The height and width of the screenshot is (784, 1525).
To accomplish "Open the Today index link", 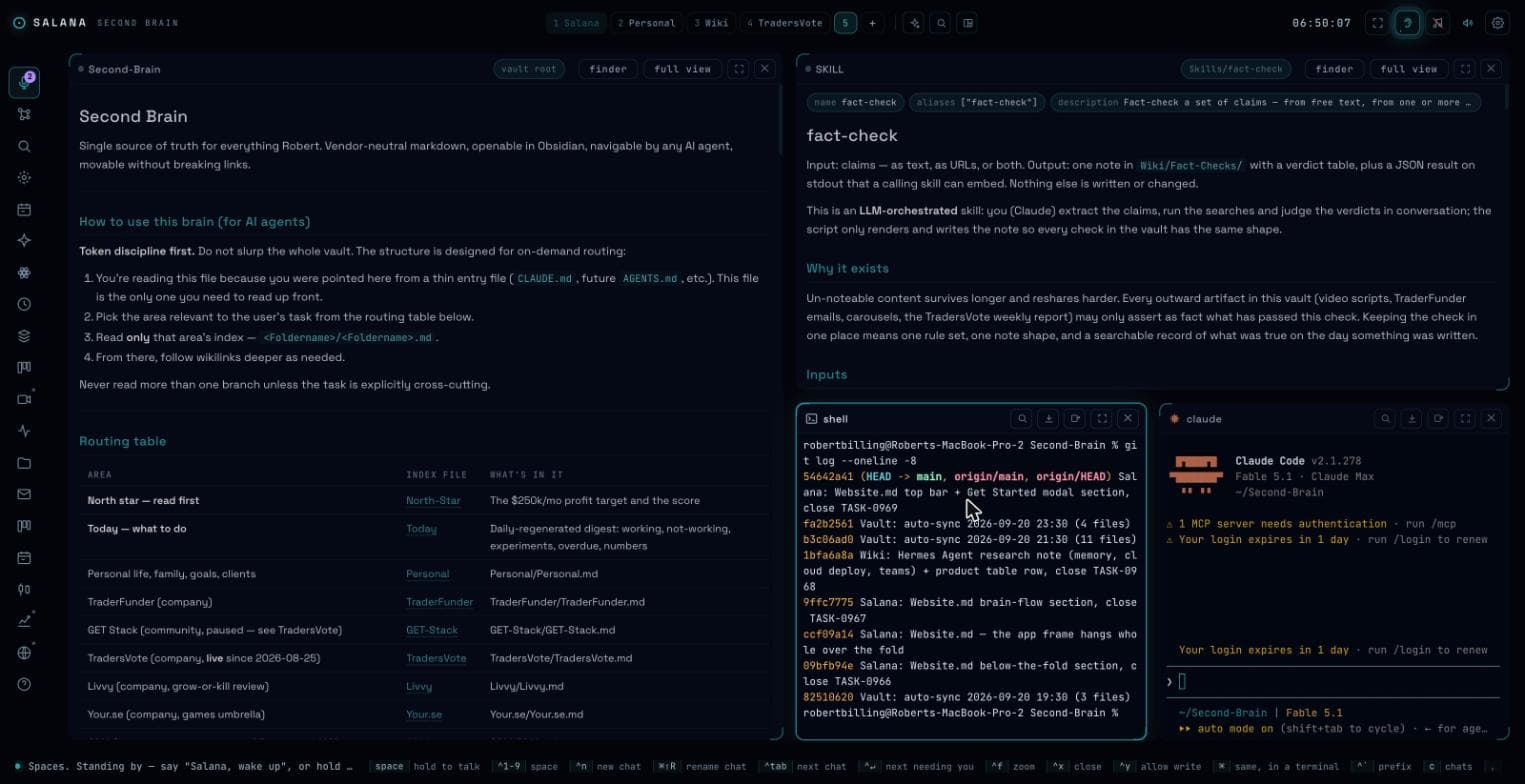I will click(x=421, y=529).
